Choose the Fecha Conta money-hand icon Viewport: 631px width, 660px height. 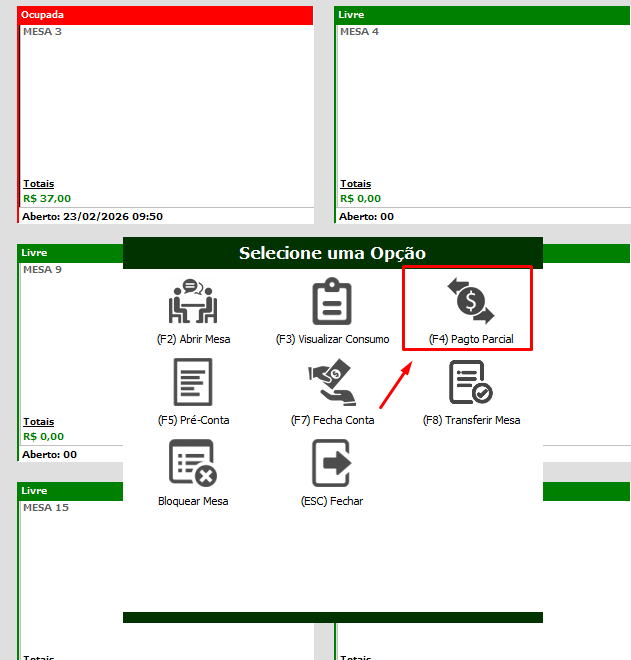(x=332, y=382)
